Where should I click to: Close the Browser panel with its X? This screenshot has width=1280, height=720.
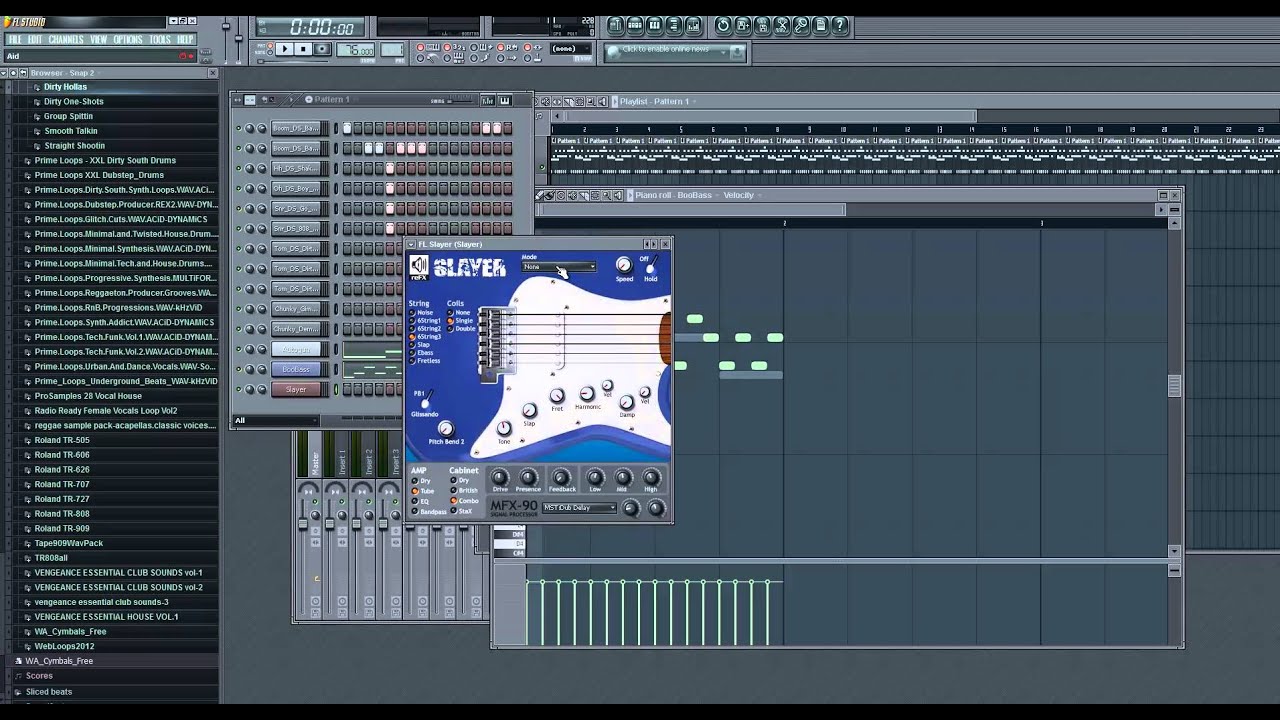point(212,73)
